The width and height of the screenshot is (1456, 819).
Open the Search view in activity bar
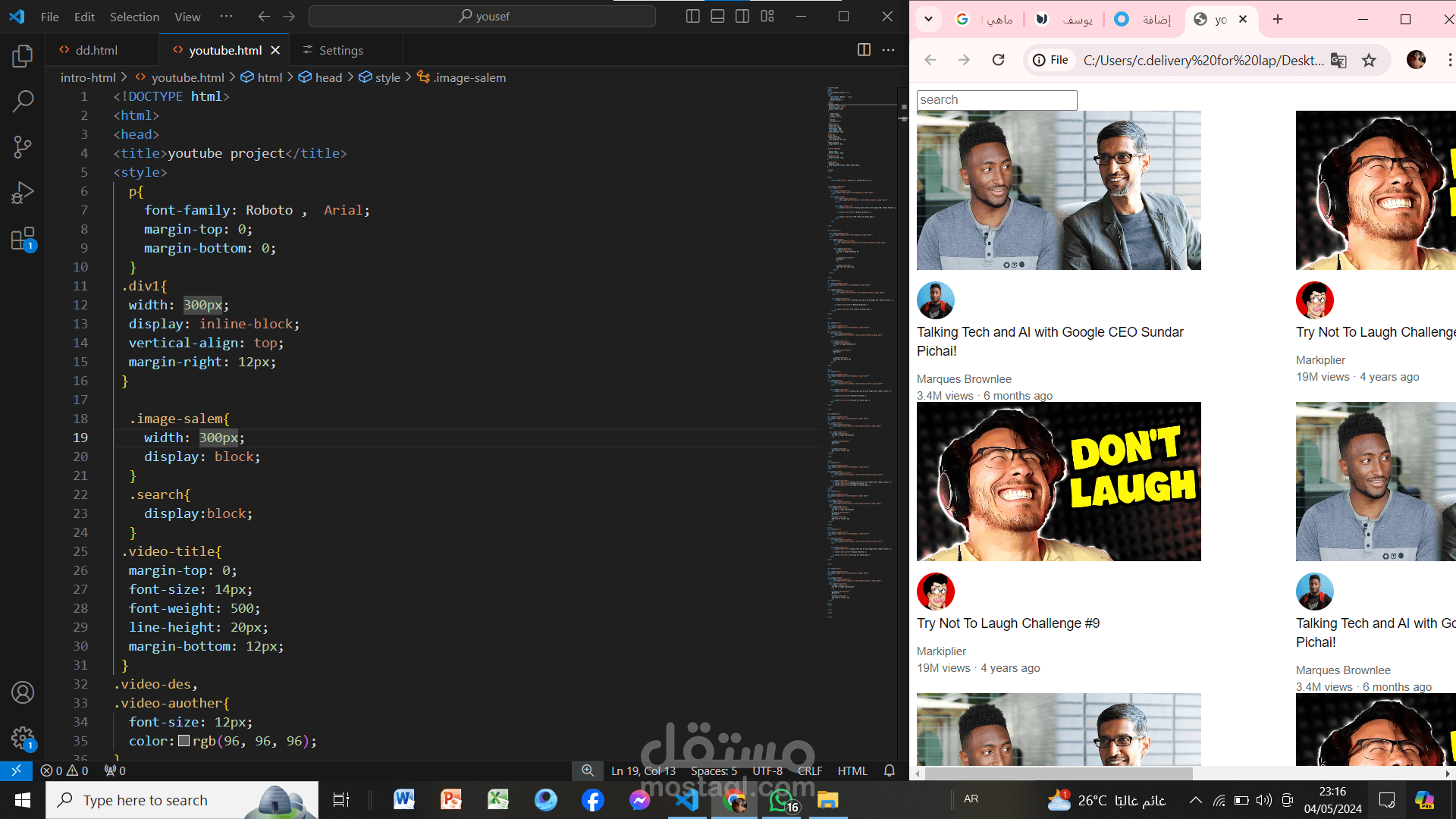(x=23, y=101)
